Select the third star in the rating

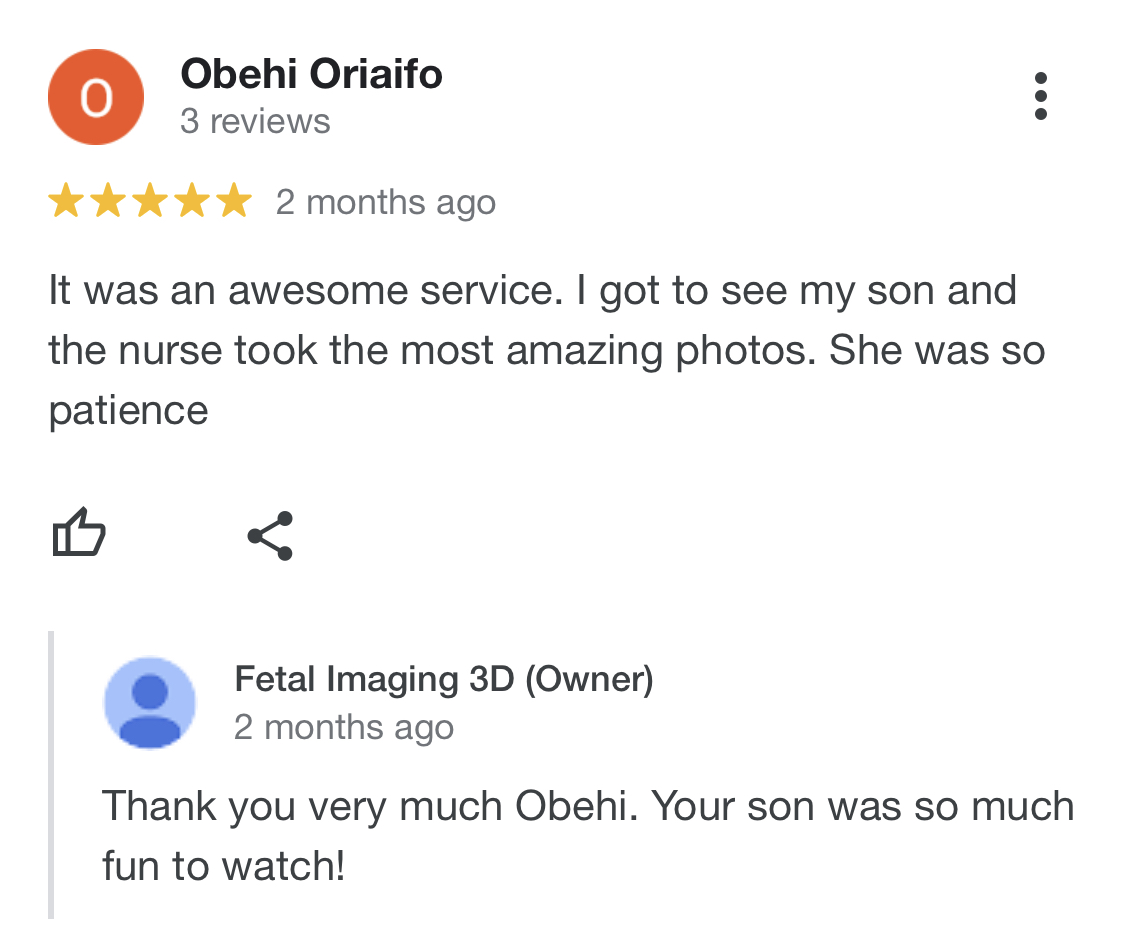(x=150, y=201)
